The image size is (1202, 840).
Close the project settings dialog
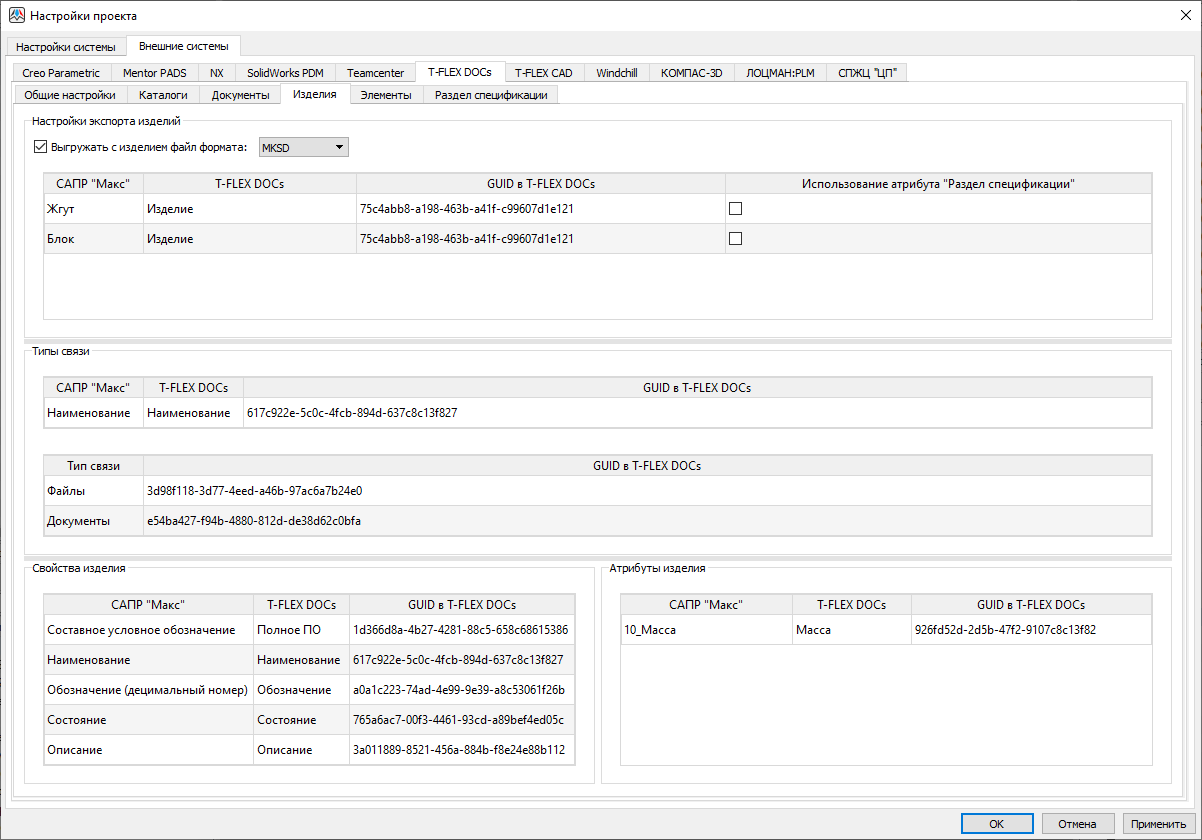[x=1185, y=15]
